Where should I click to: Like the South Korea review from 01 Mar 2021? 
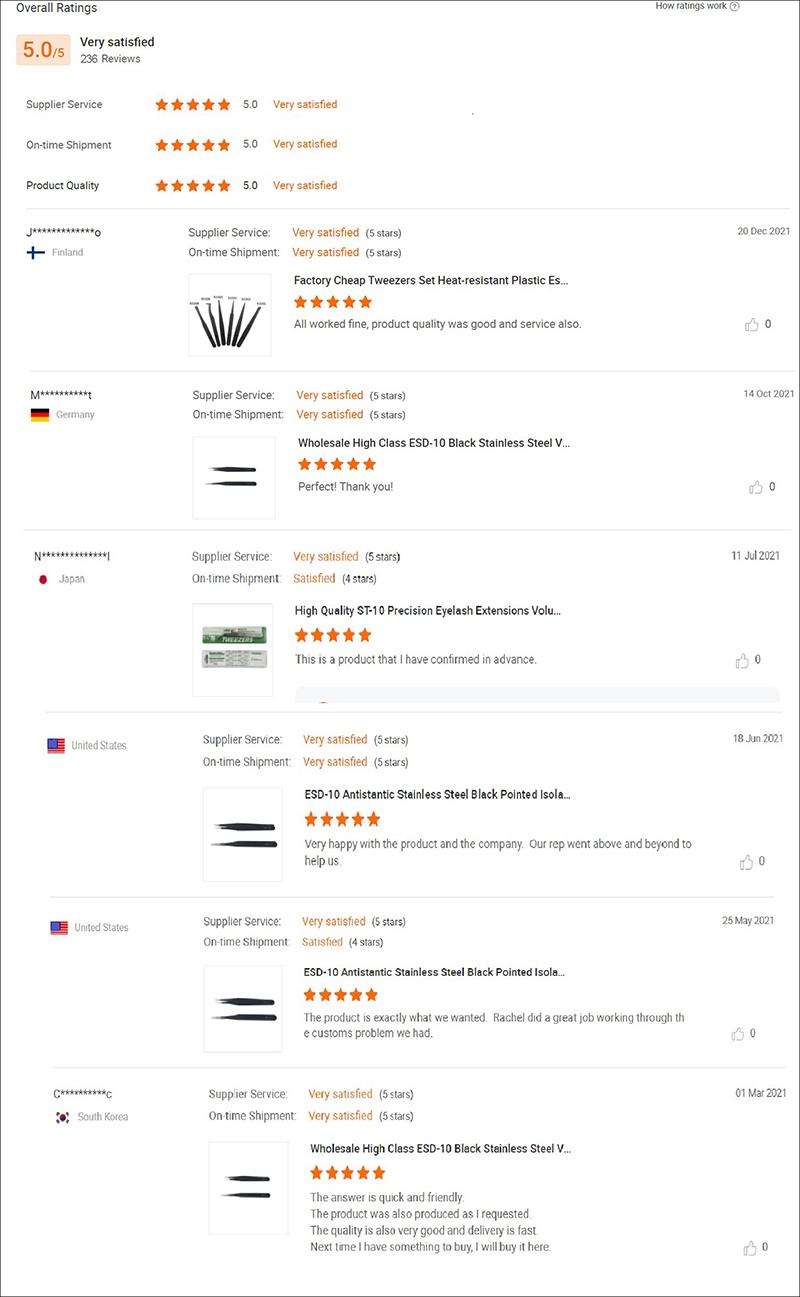(x=750, y=1247)
